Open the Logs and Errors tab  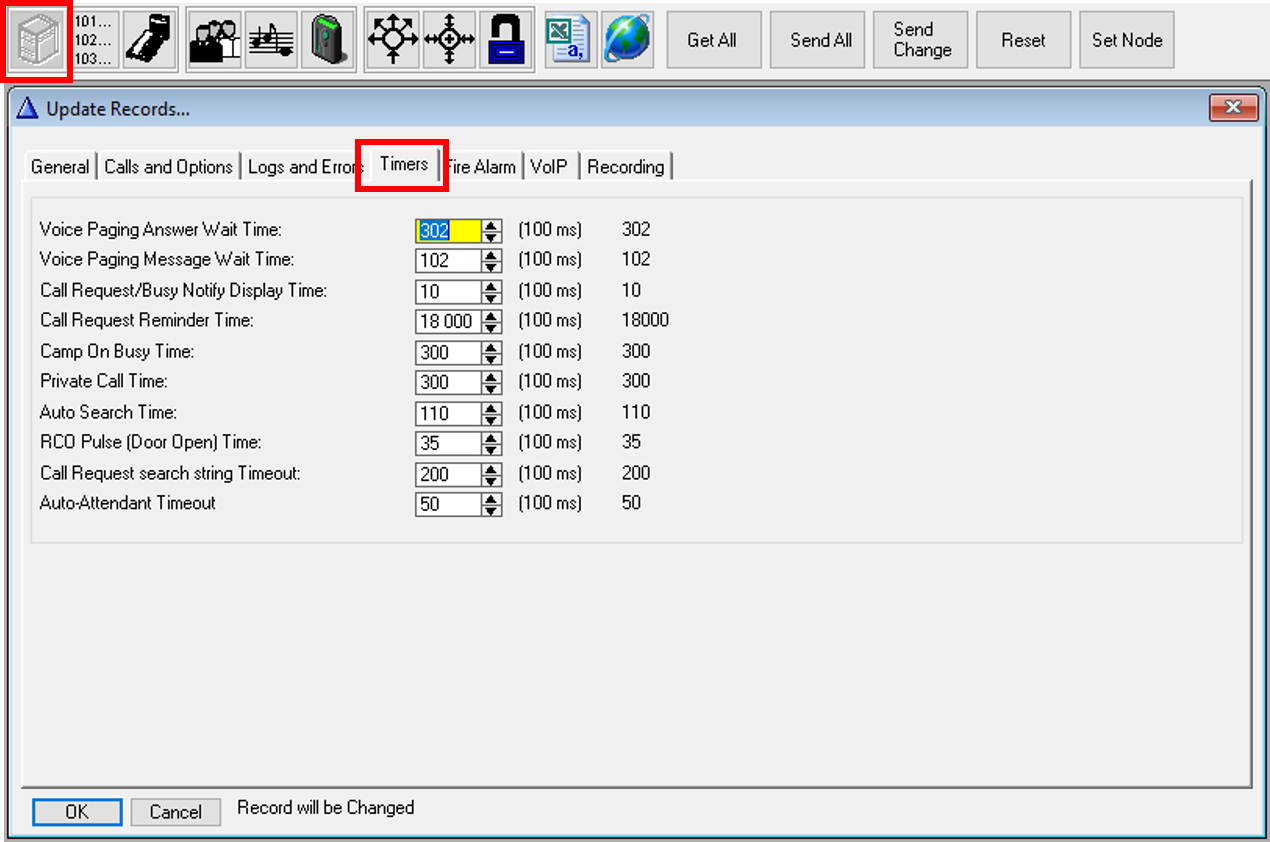coord(303,167)
